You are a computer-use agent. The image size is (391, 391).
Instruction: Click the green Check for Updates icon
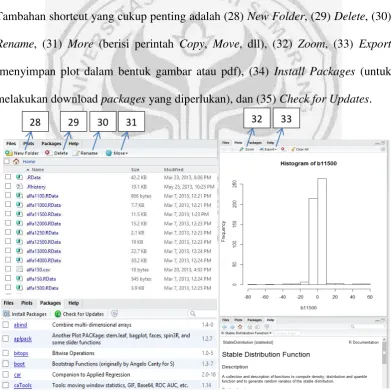(58, 314)
